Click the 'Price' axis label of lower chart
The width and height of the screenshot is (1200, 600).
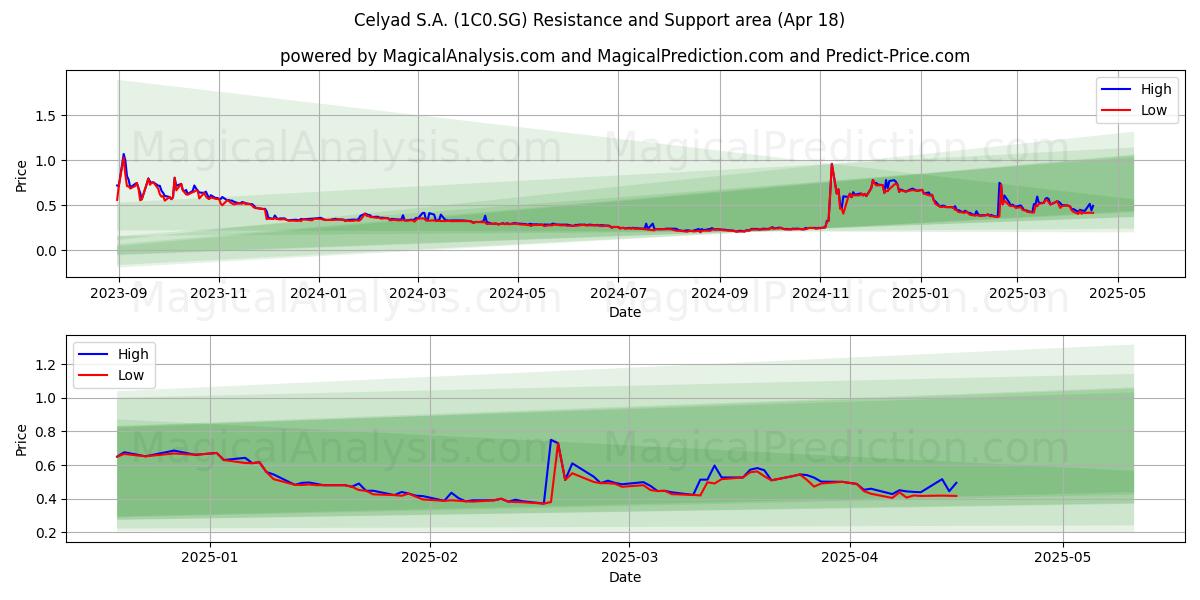click(x=22, y=438)
